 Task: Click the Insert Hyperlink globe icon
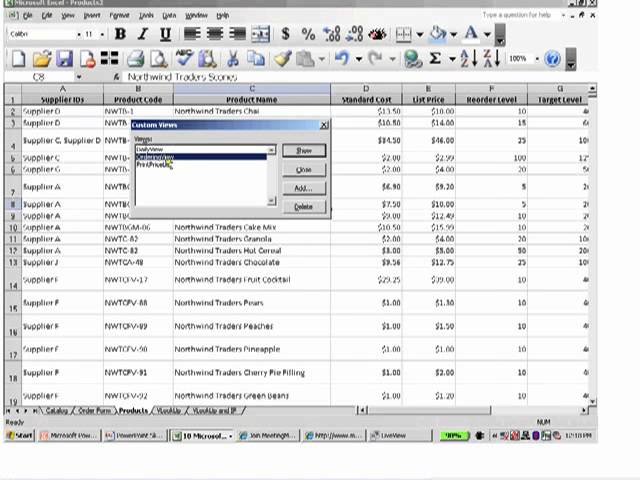pyautogui.click(x=413, y=59)
